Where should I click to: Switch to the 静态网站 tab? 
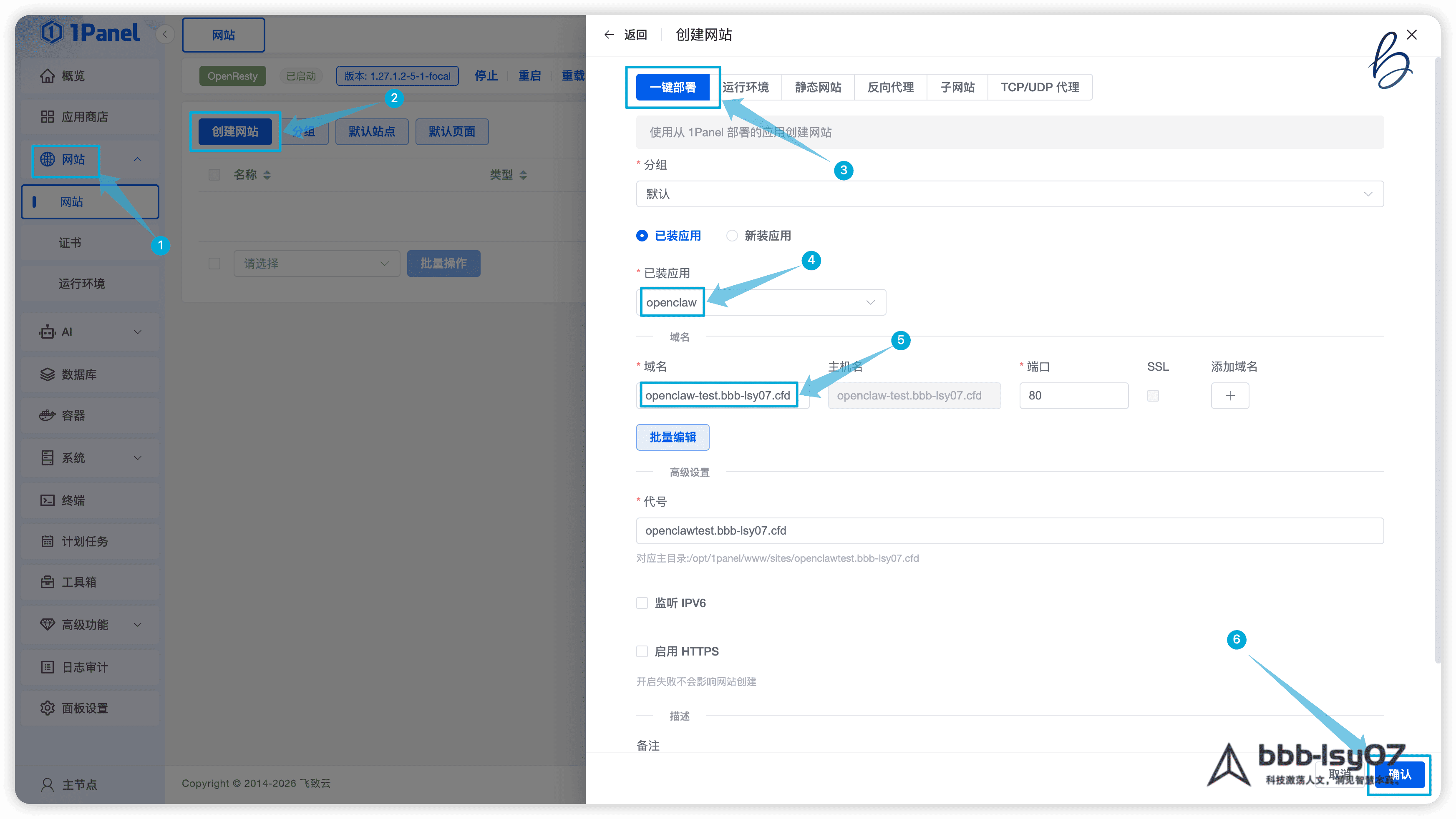tap(818, 88)
